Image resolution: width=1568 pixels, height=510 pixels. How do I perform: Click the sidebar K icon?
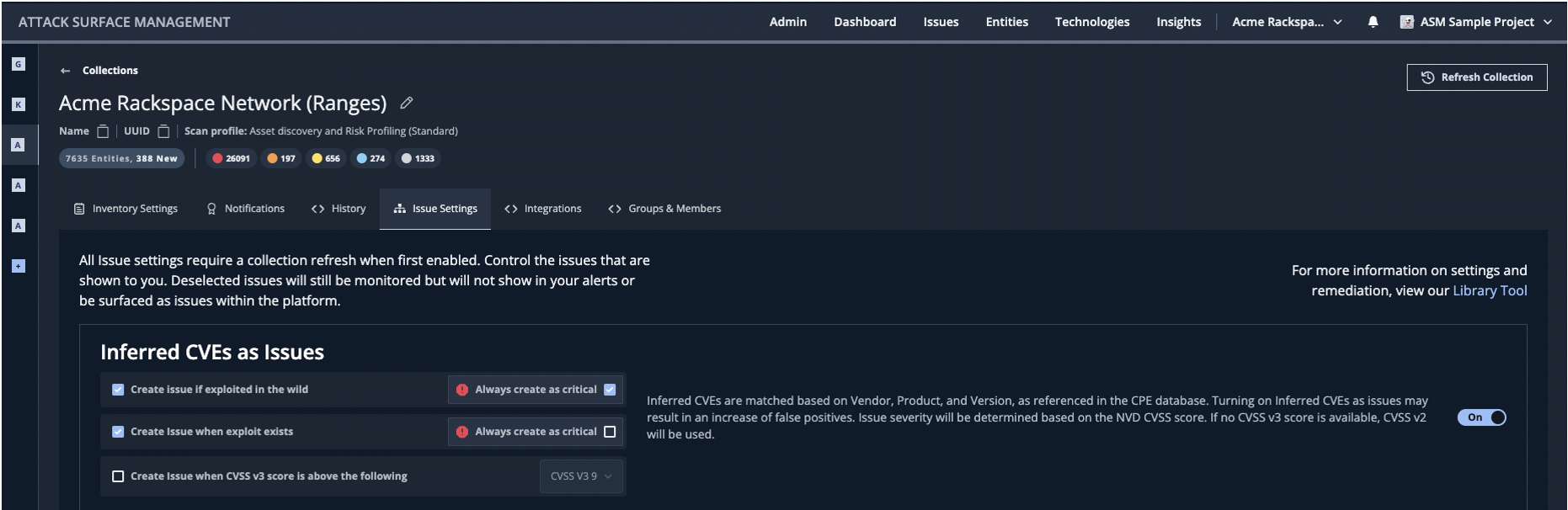click(x=19, y=104)
